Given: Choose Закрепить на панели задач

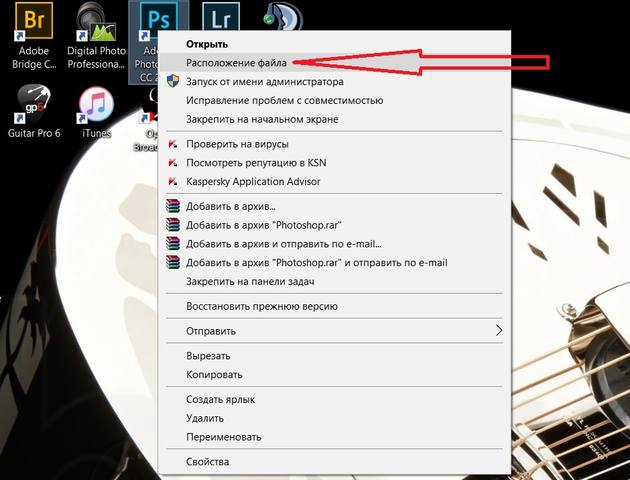Looking at the screenshot, I should pos(335,282).
